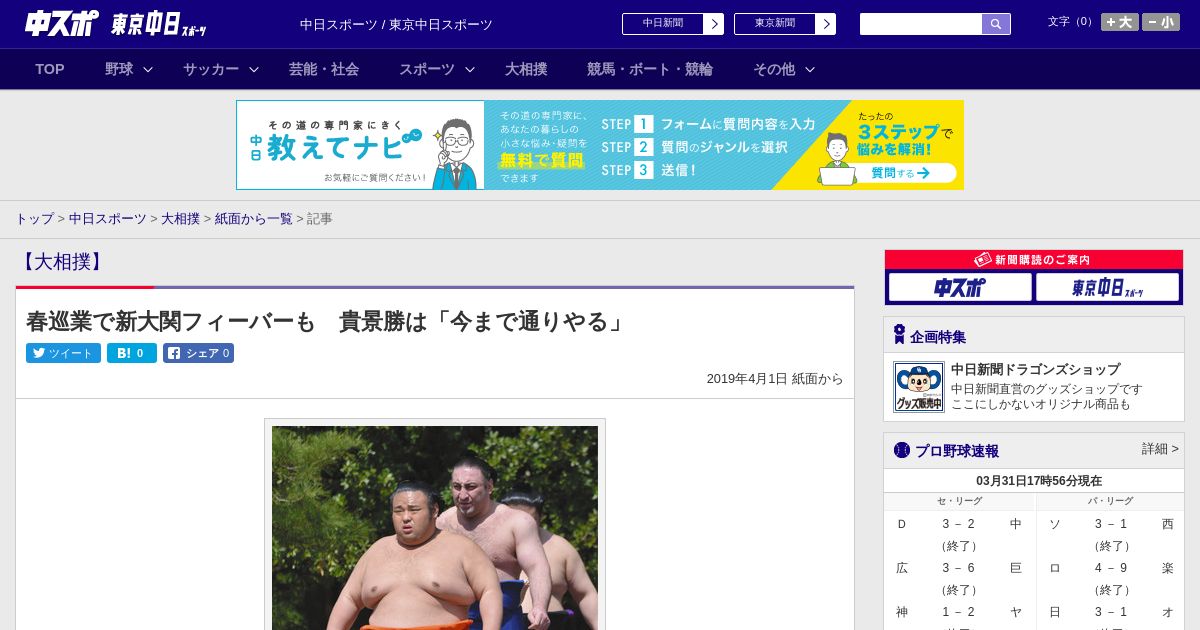
Task: Click the 東京中日スポーツ subscription banner button
Action: [1108, 288]
